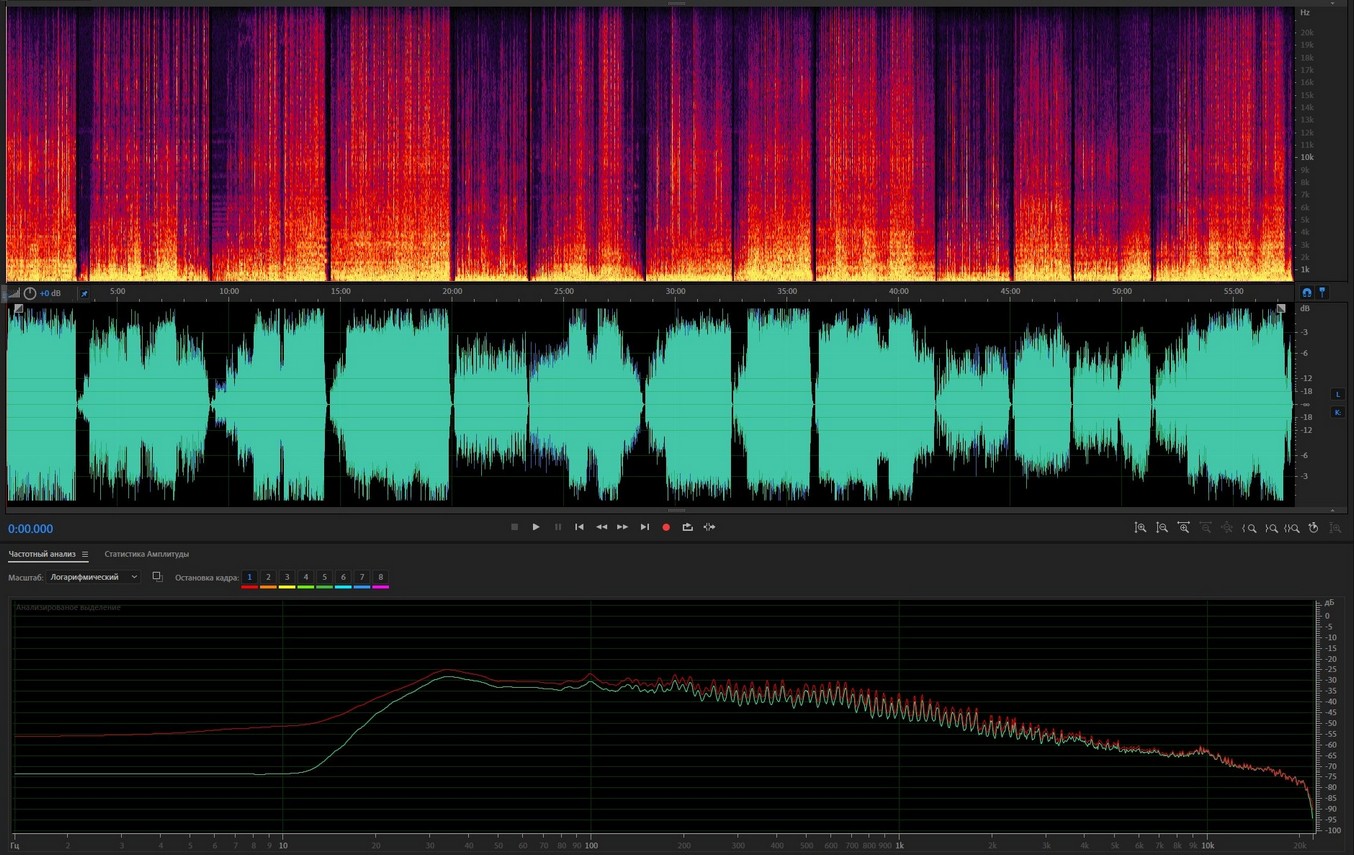Image resolution: width=1354 pixels, height=855 pixels.
Task: Click the Skip Selection icon
Action: click(x=709, y=527)
